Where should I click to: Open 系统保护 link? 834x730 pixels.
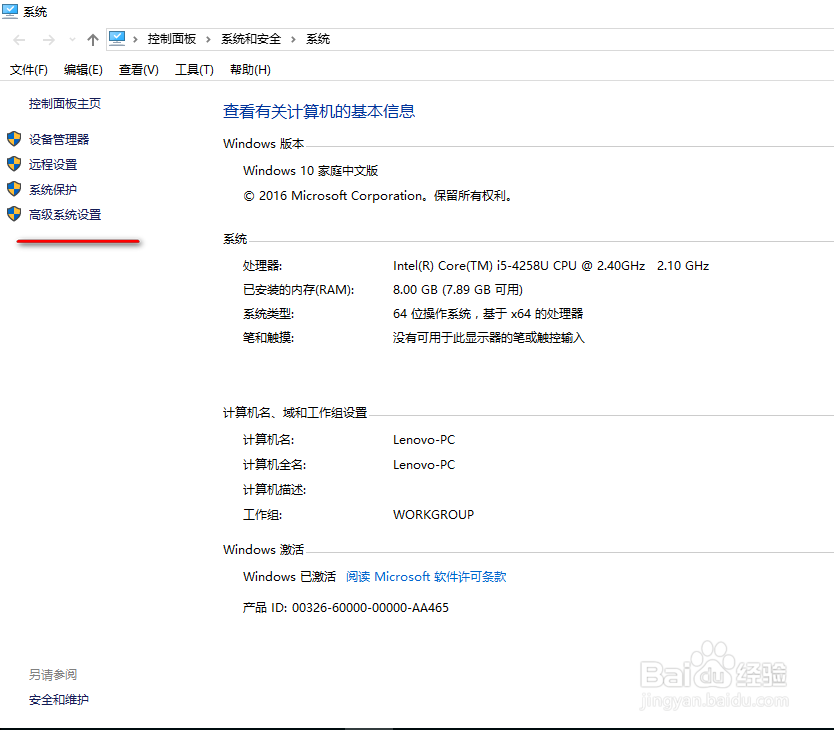[x=53, y=189]
